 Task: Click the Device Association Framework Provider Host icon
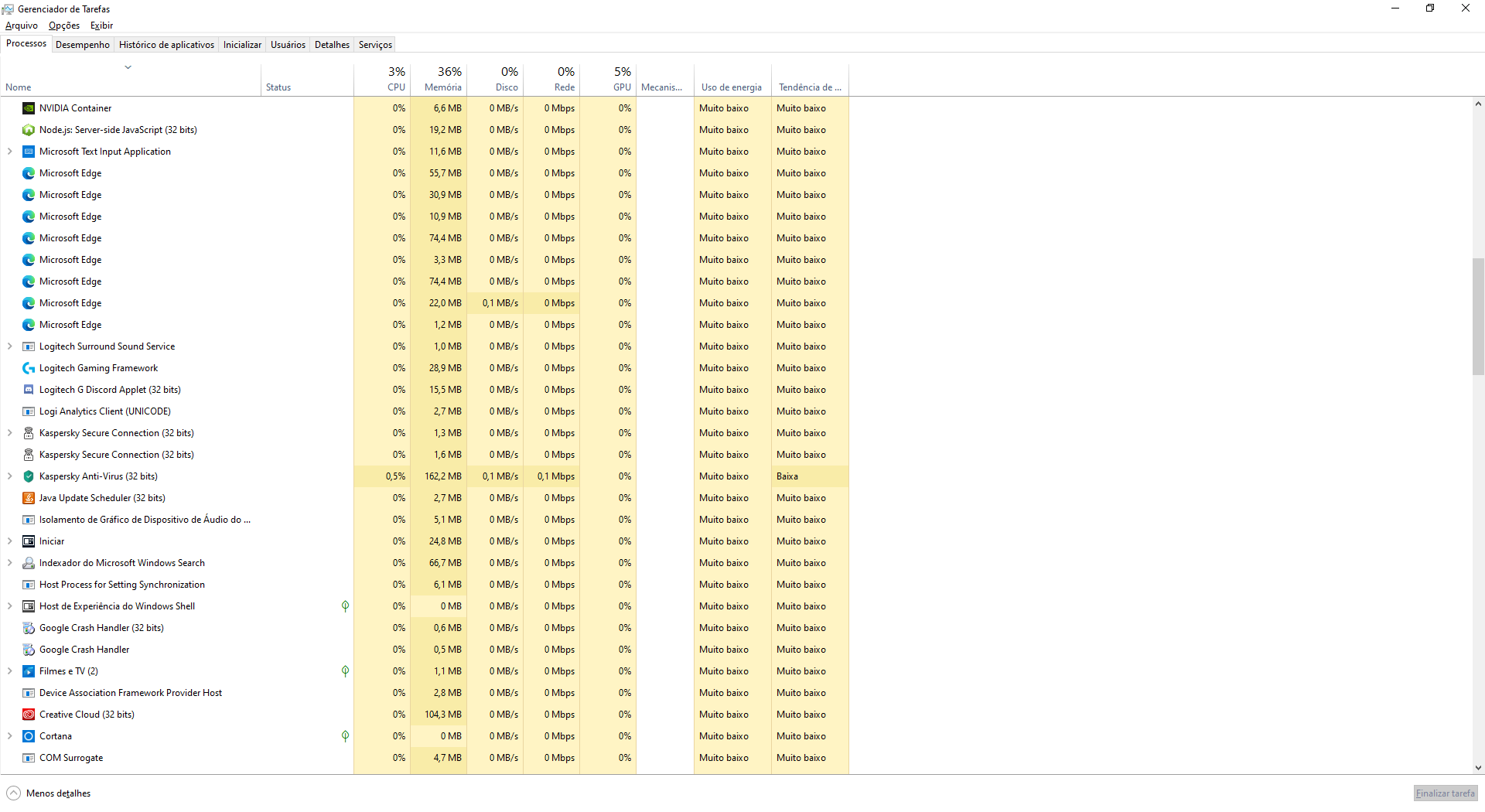(29, 693)
